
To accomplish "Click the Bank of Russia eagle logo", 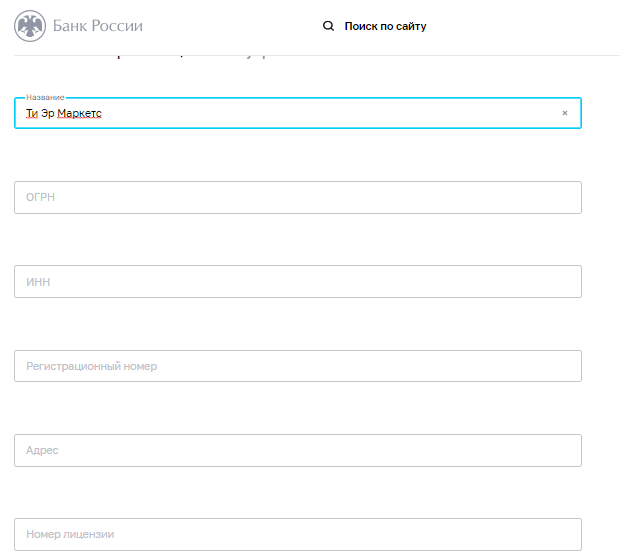I will (x=30, y=26).
